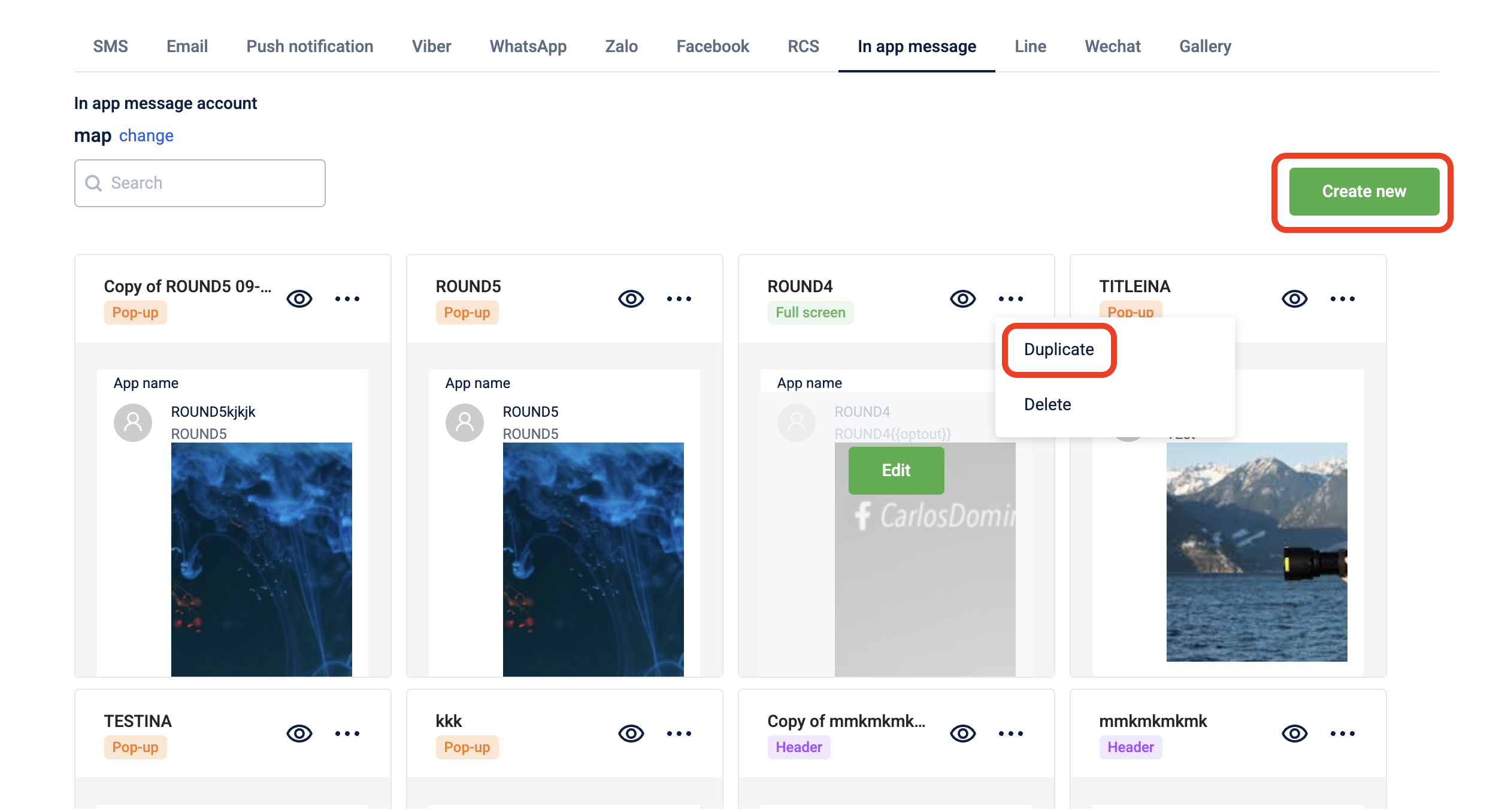The width and height of the screenshot is (1508, 812).
Task: Click the change account link
Action: tap(146, 136)
